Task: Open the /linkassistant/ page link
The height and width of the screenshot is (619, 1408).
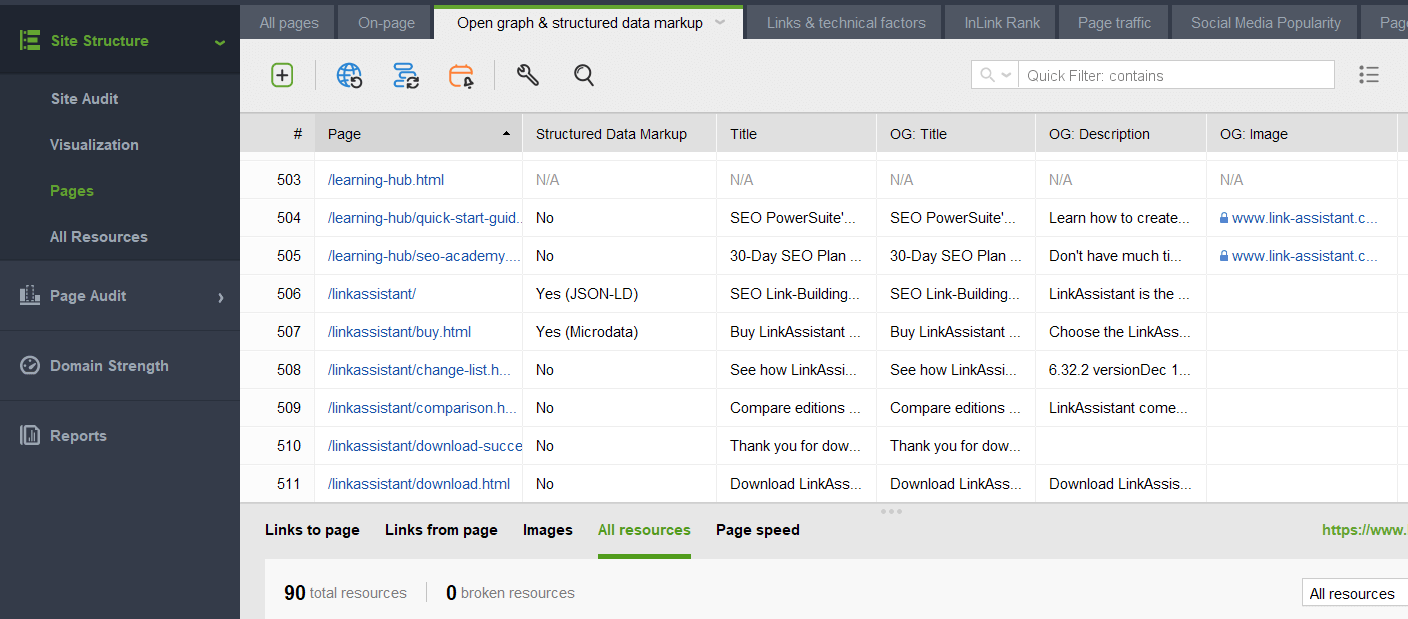Action: tap(372, 294)
